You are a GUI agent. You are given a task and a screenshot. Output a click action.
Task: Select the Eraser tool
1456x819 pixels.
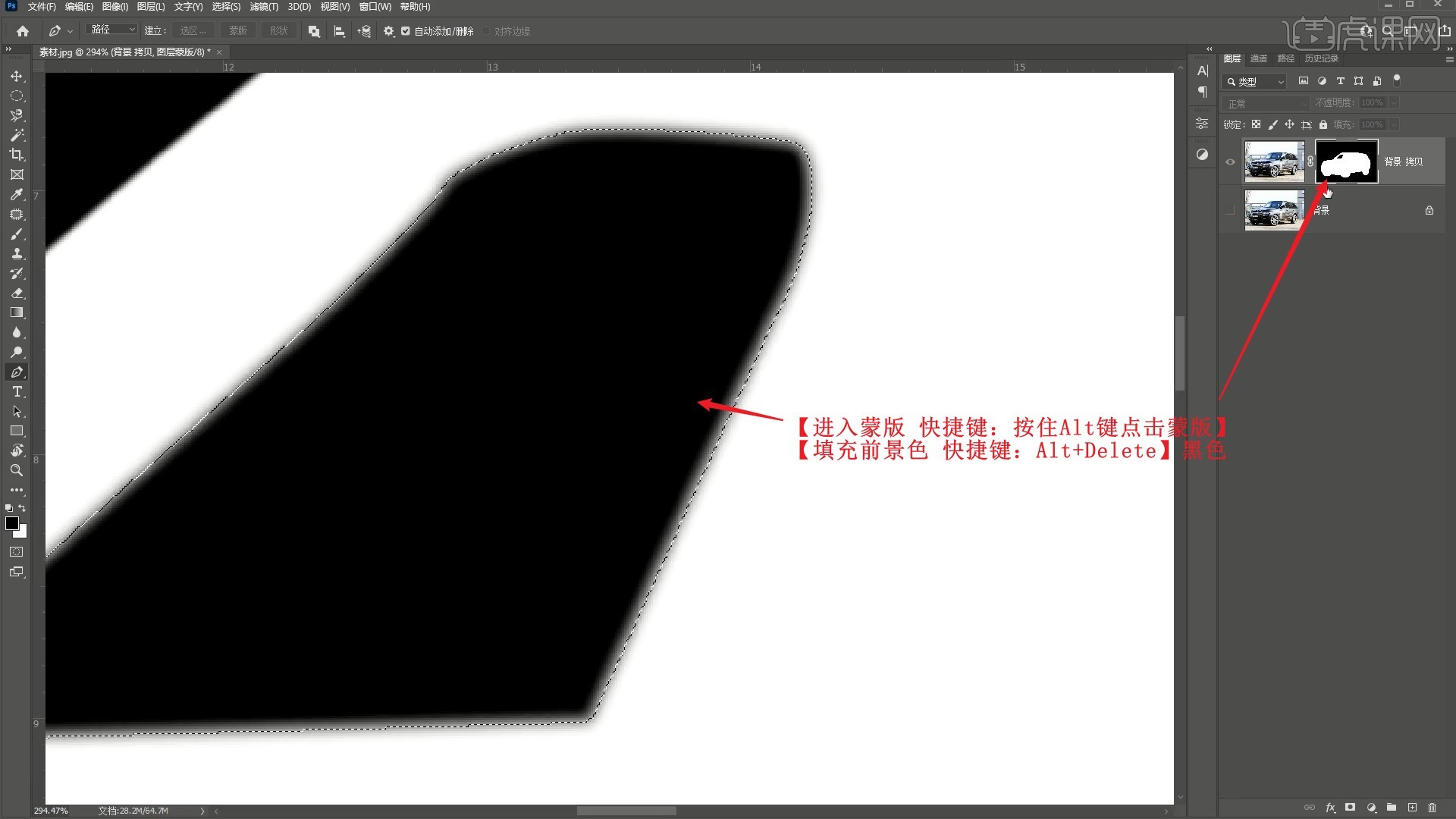pyautogui.click(x=17, y=293)
